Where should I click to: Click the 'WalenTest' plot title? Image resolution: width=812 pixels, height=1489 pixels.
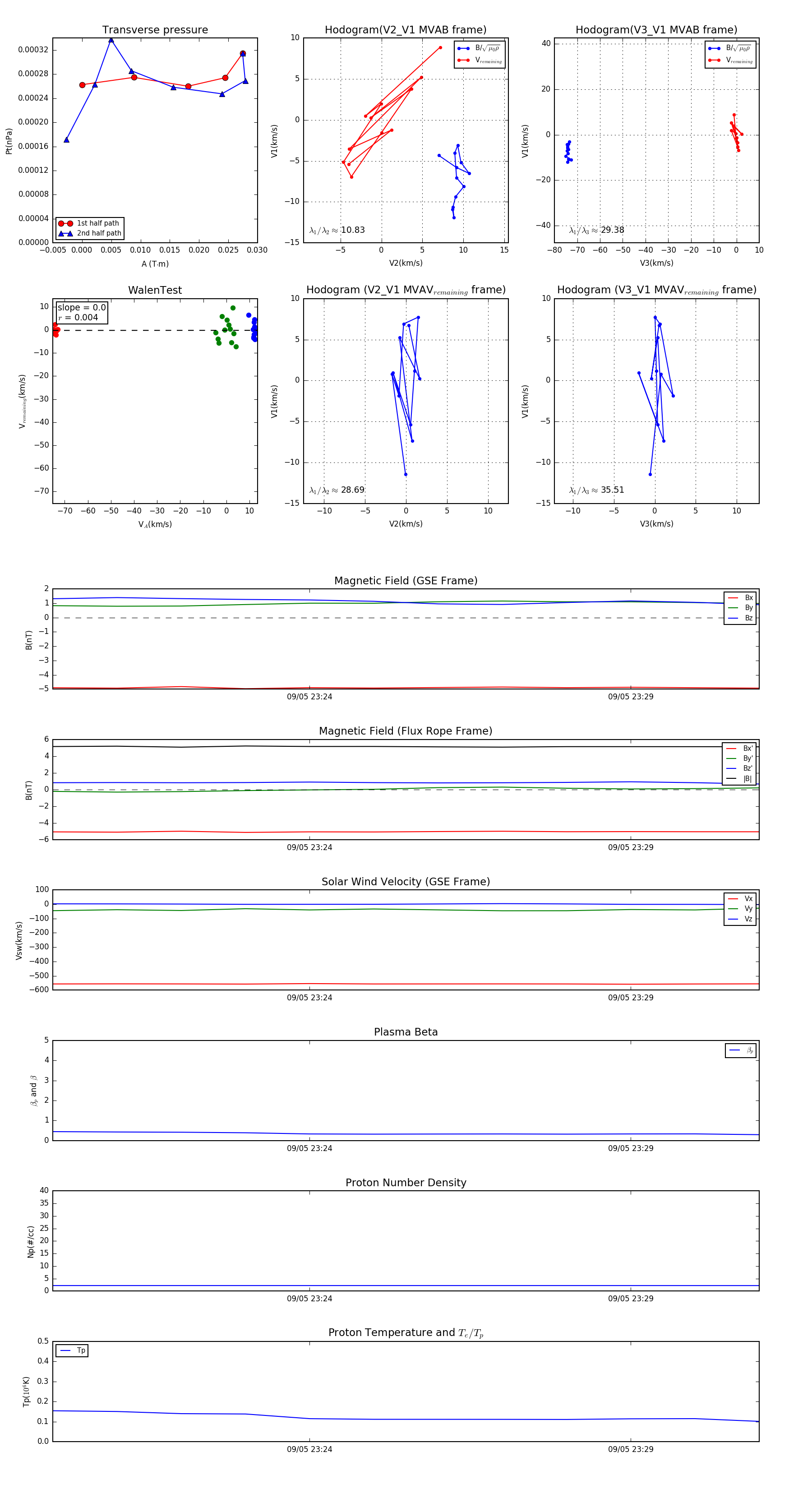[155, 290]
